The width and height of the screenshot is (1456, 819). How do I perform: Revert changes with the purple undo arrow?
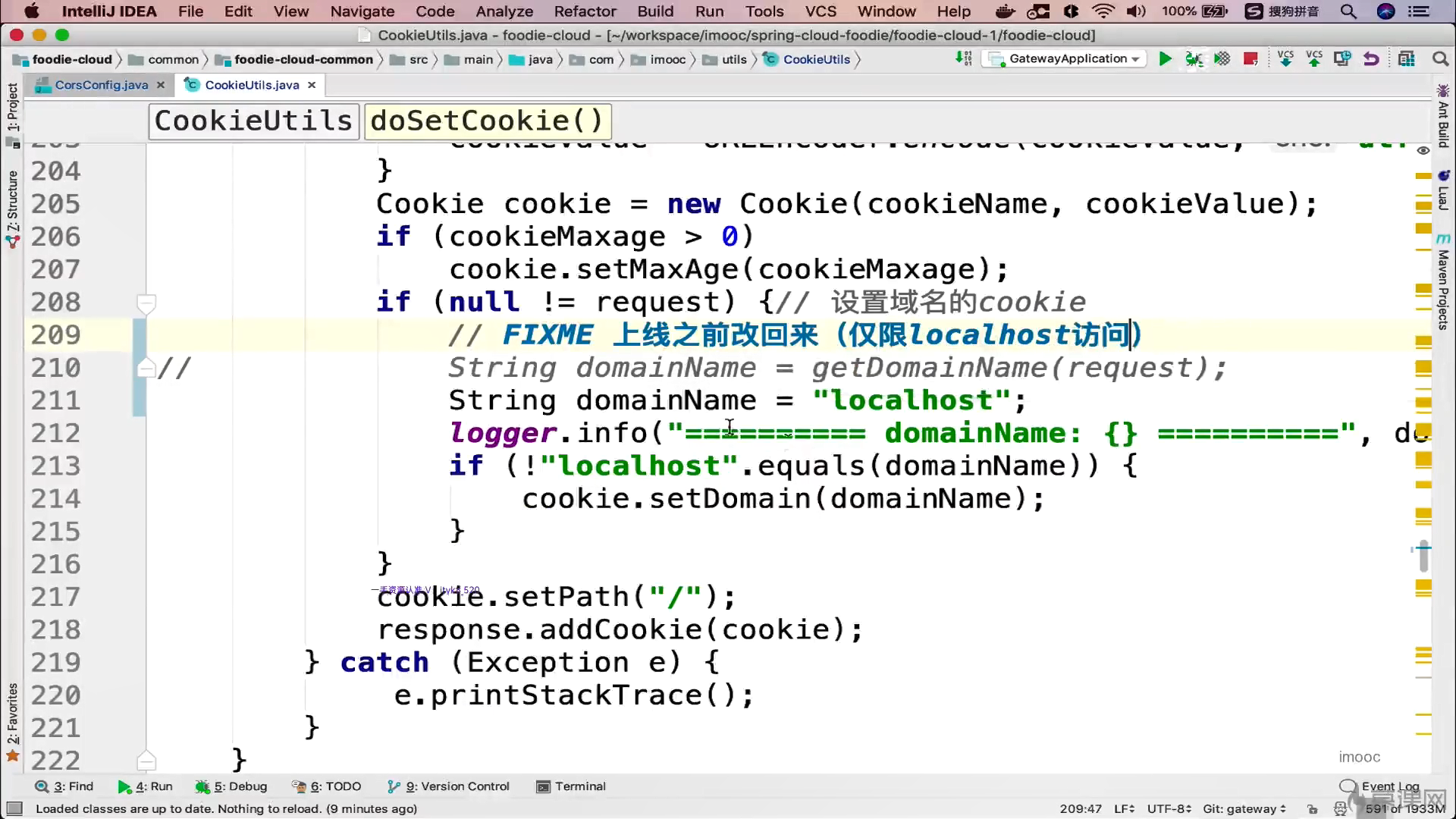tap(1371, 59)
